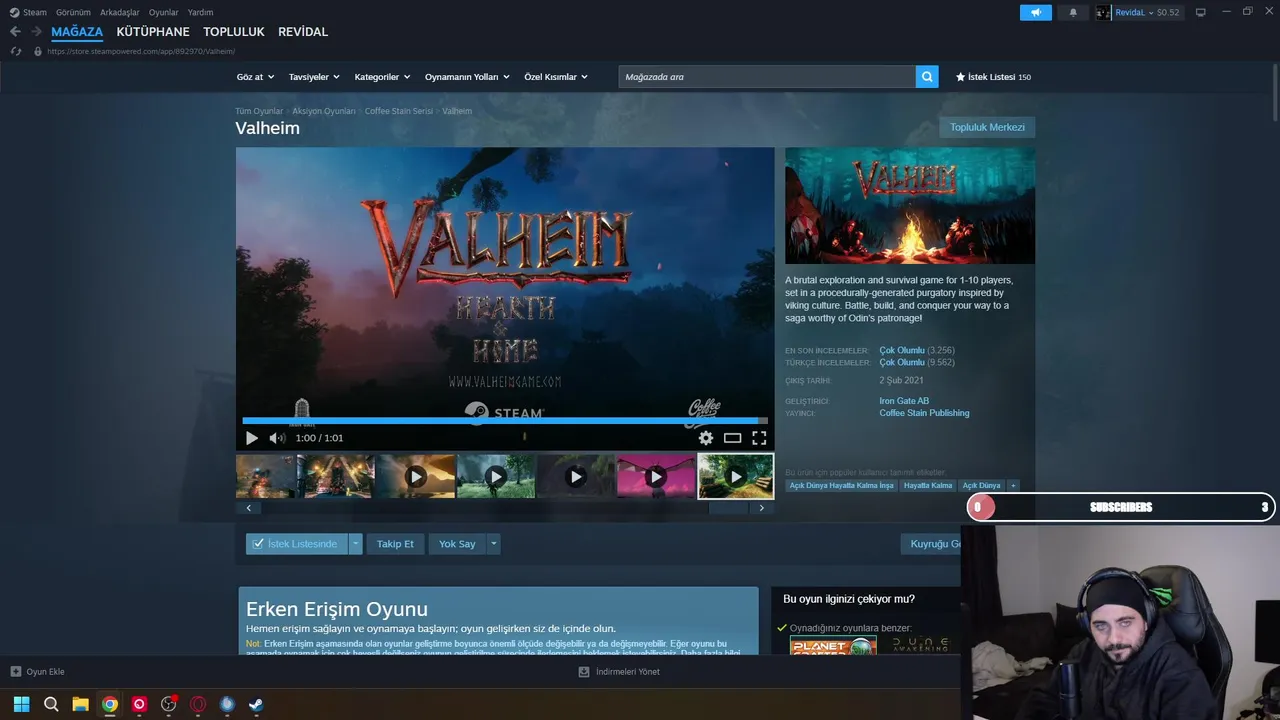Click Aksiyon Oyunları breadcrumb
The height and width of the screenshot is (720, 1280).
click(324, 111)
